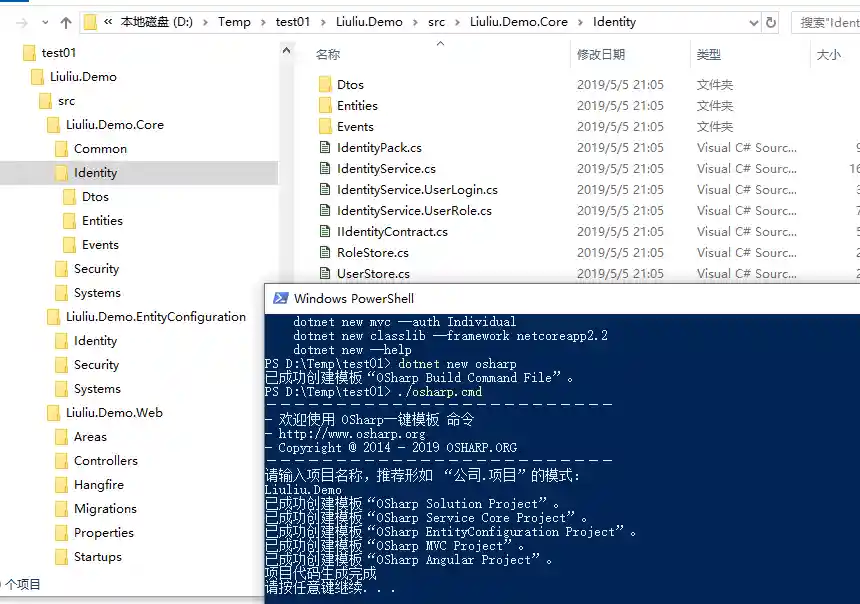This screenshot has height=604, width=860.
Task: Refresh the current folder view
Action: tap(770, 22)
